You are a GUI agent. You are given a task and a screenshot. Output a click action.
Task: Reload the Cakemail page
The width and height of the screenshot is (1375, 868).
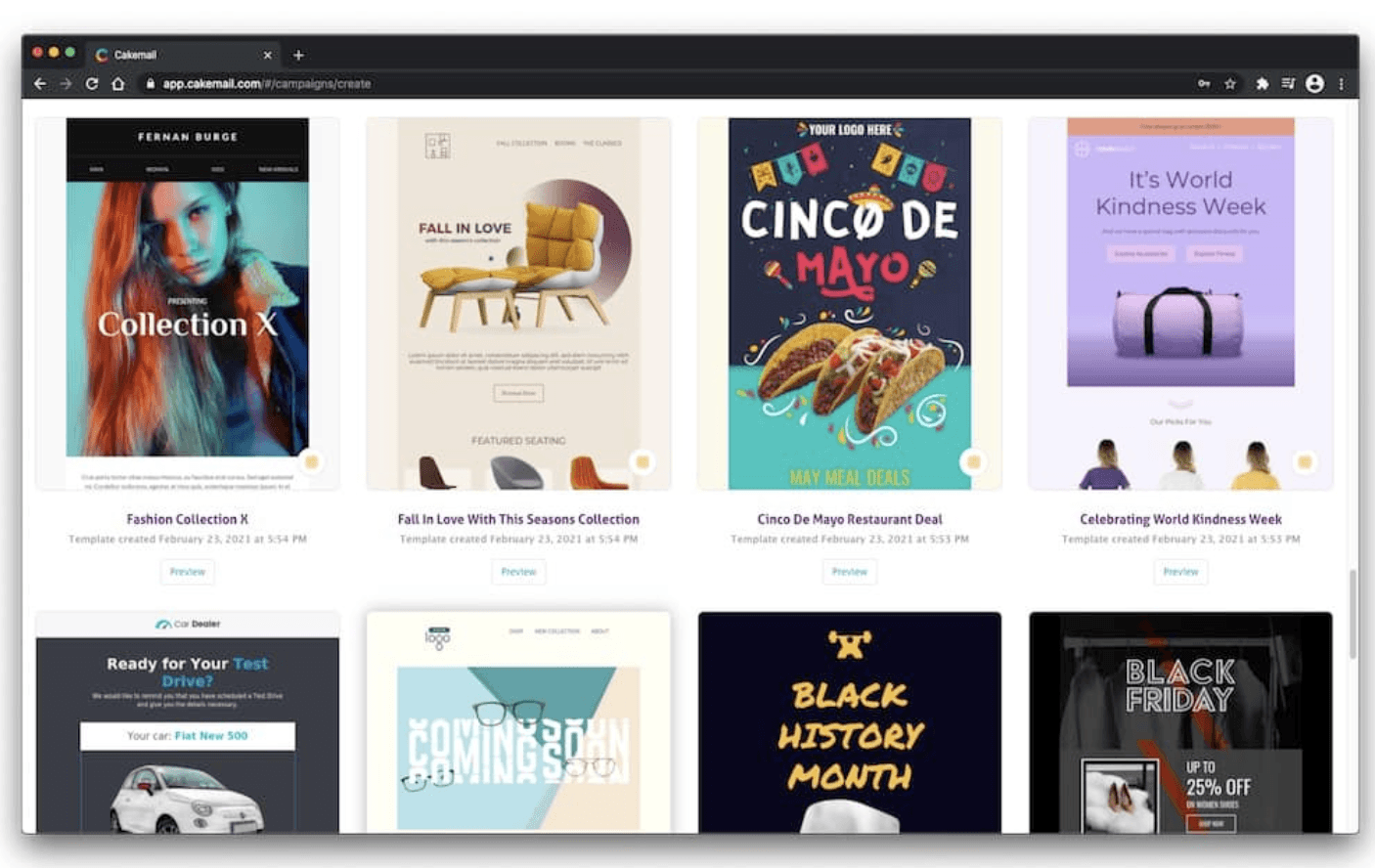tap(92, 84)
